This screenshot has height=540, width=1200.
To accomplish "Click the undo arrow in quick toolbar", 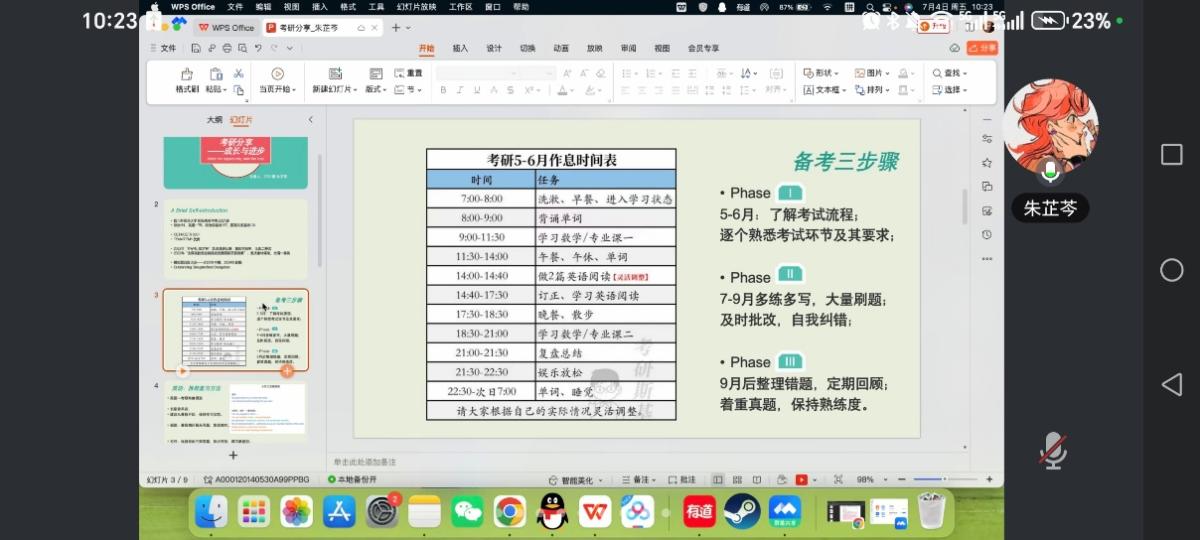I will 258,48.
